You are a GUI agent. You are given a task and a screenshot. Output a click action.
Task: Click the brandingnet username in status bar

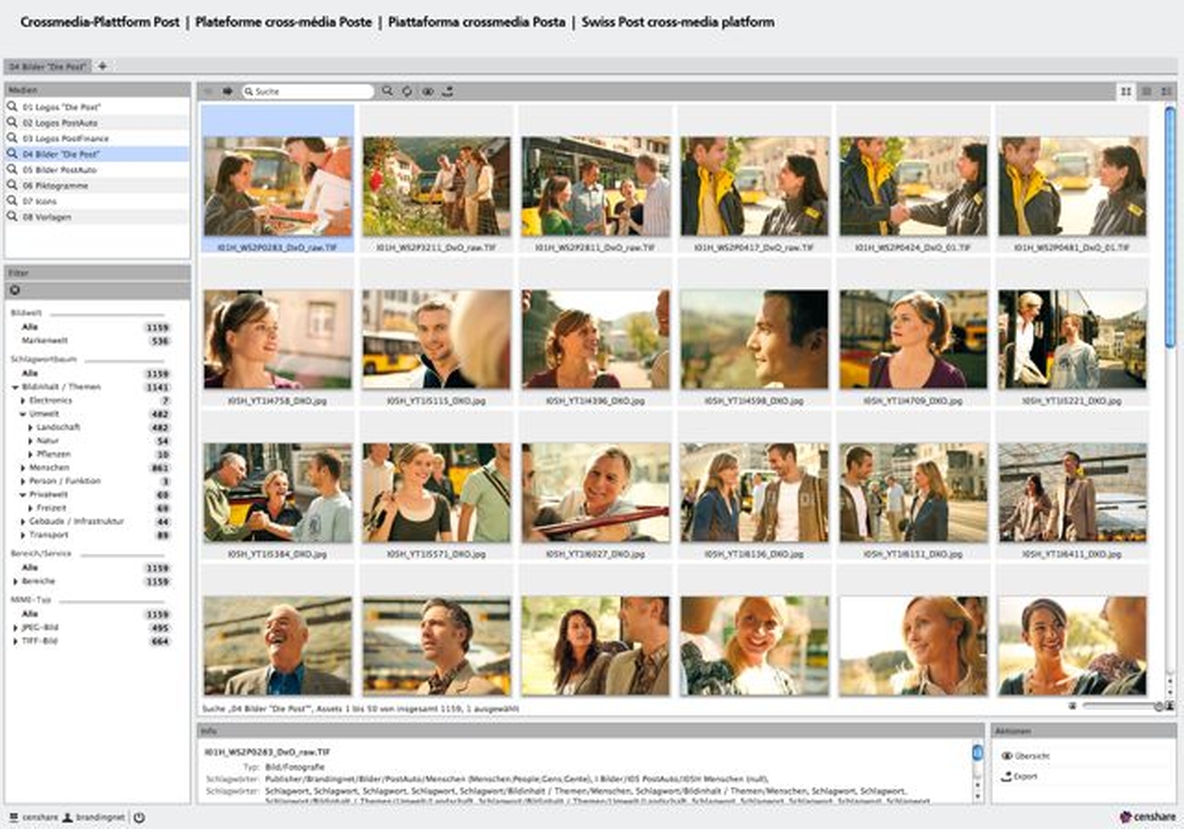[100, 818]
